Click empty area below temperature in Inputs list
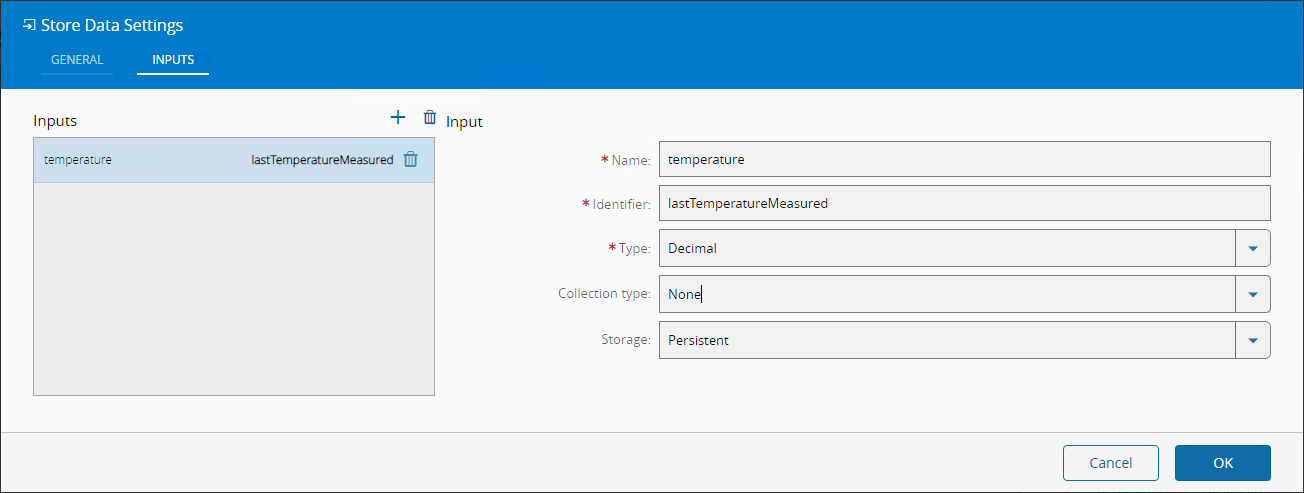This screenshot has height=493, width=1304. click(x=233, y=290)
